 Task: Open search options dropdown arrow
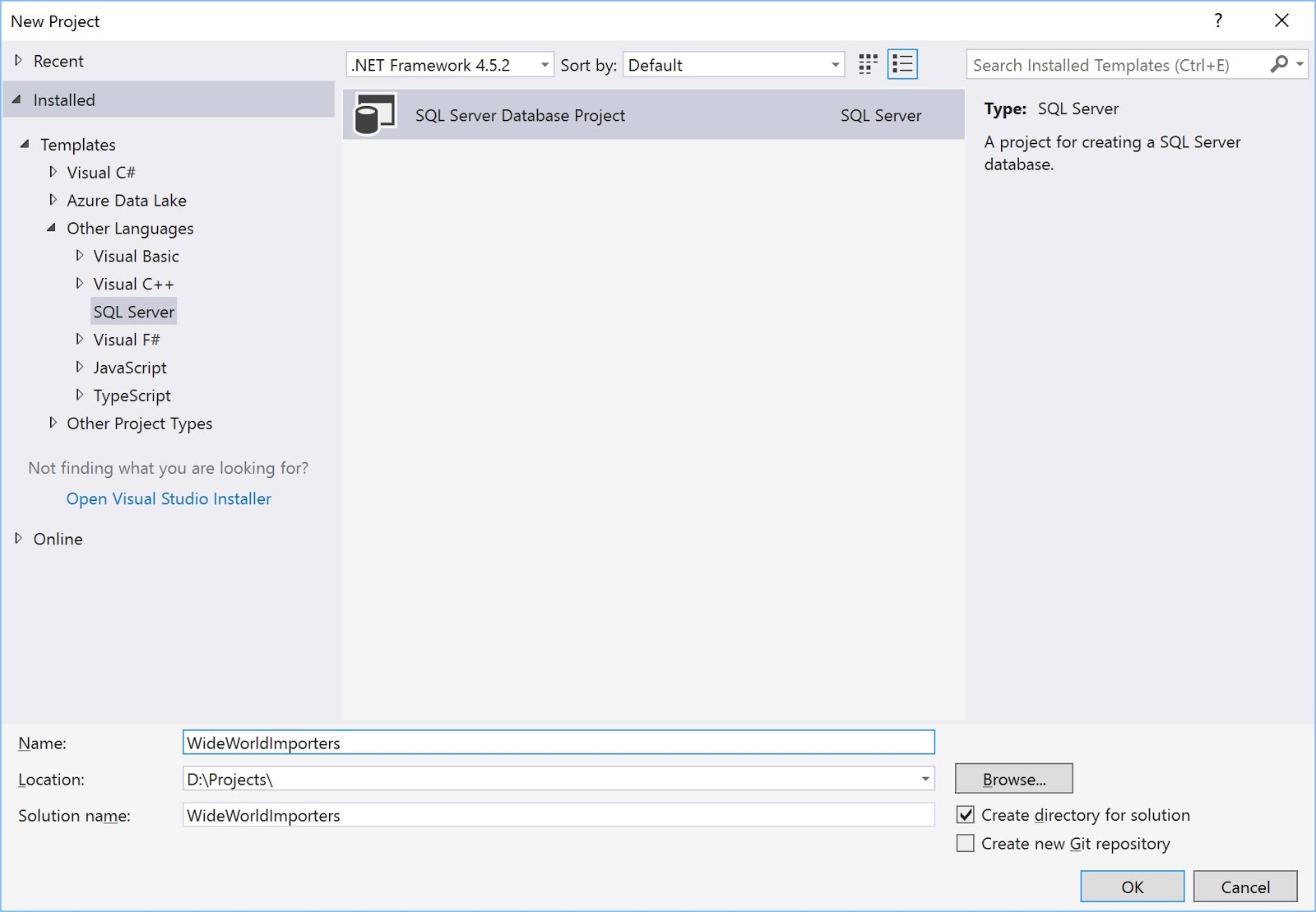(x=1300, y=64)
